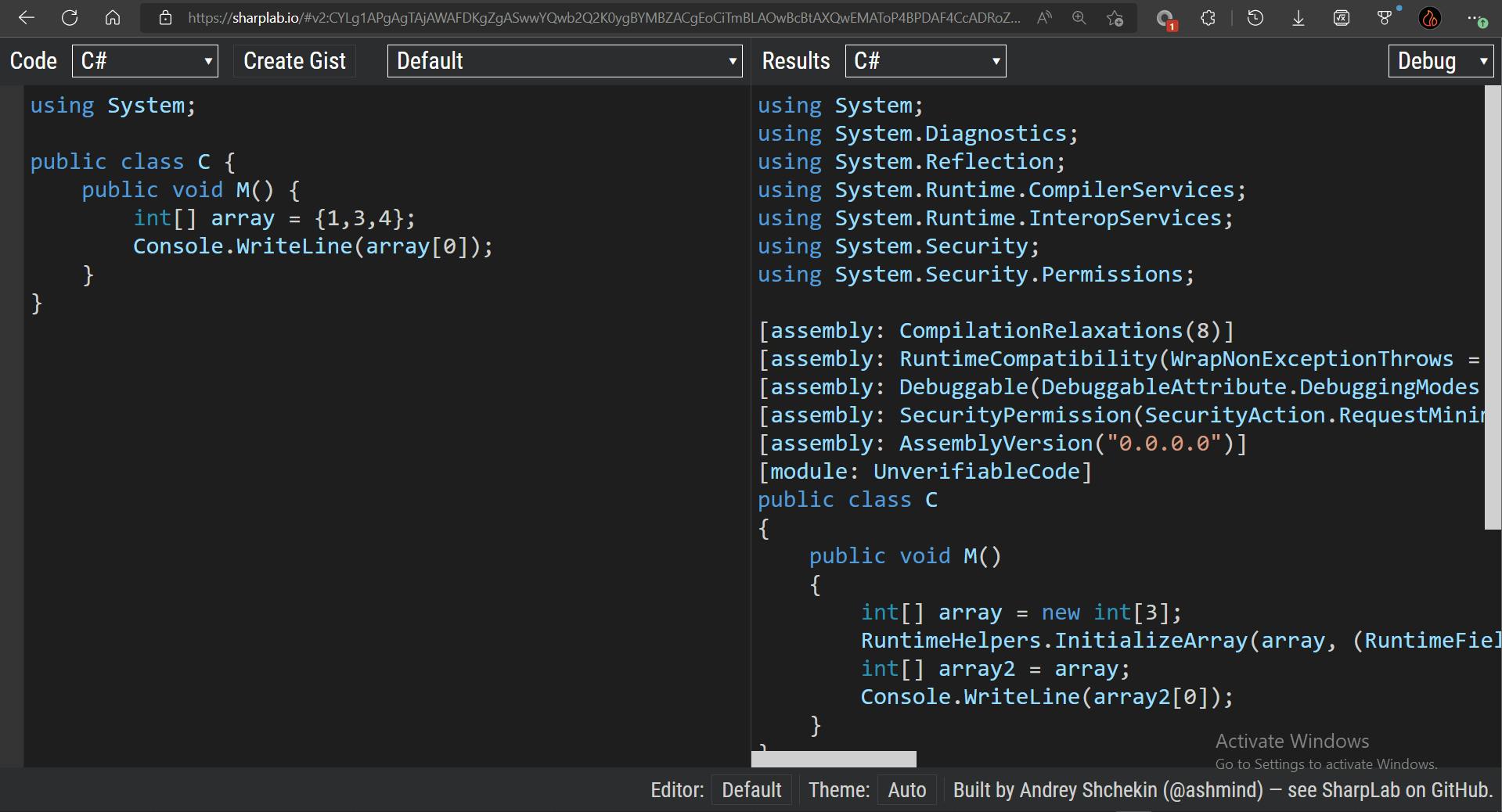Click the browser address bar URL
Screen dimensions: 1502x812
(x=603, y=18)
